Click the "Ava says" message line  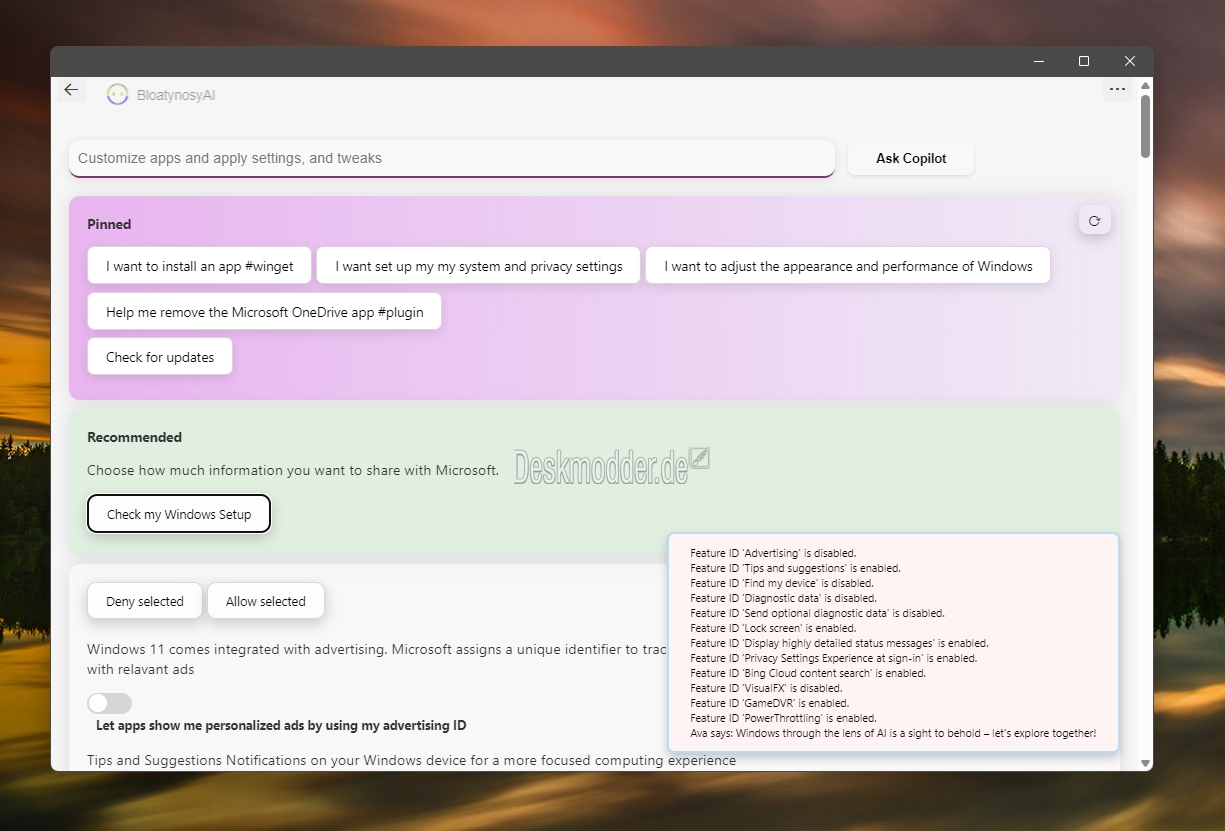coord(893,733)
